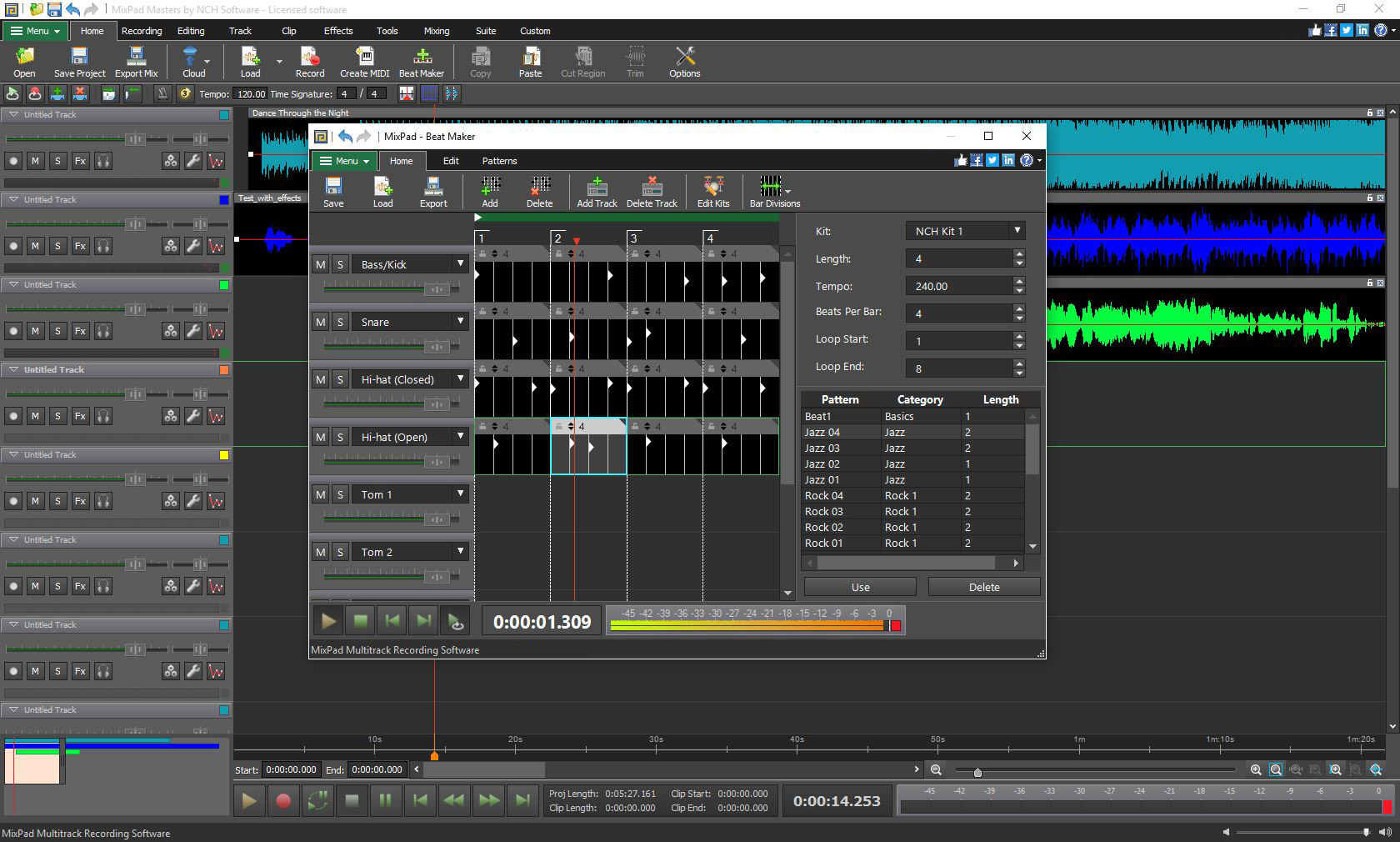This screenshot has width=1400, height=842.
Task: Open the NCH Kit 1 dropdown
Action: pyautogui.click(x=1017, y=231)
